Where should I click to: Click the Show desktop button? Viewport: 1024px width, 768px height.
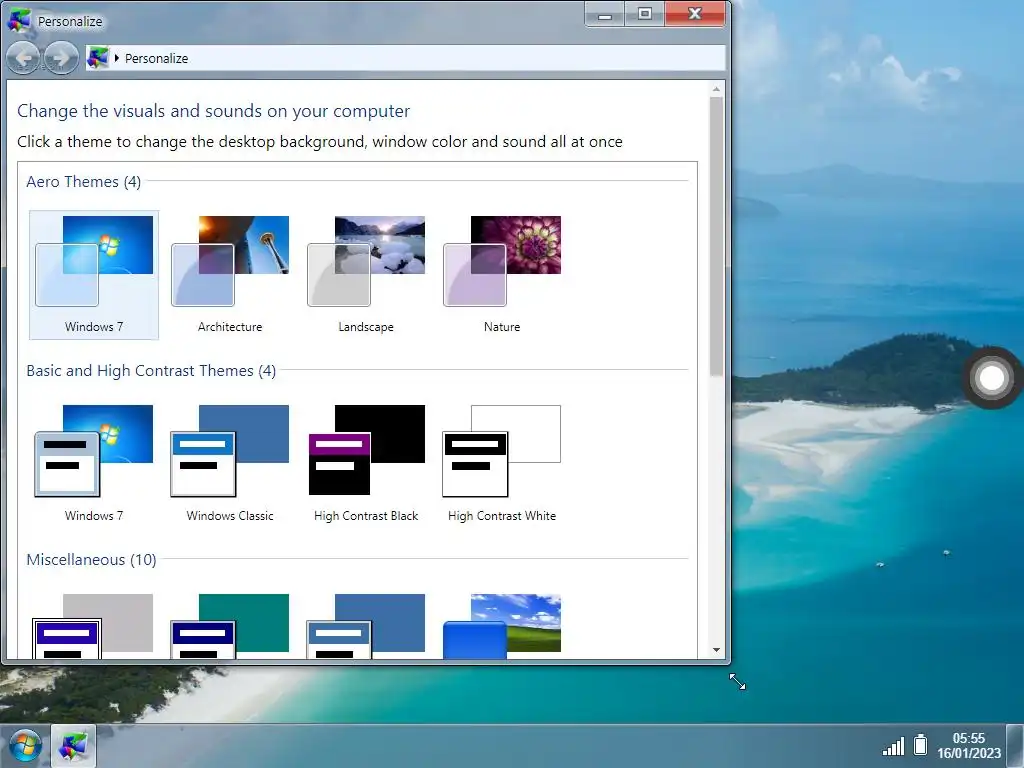tap(1016, 746)
